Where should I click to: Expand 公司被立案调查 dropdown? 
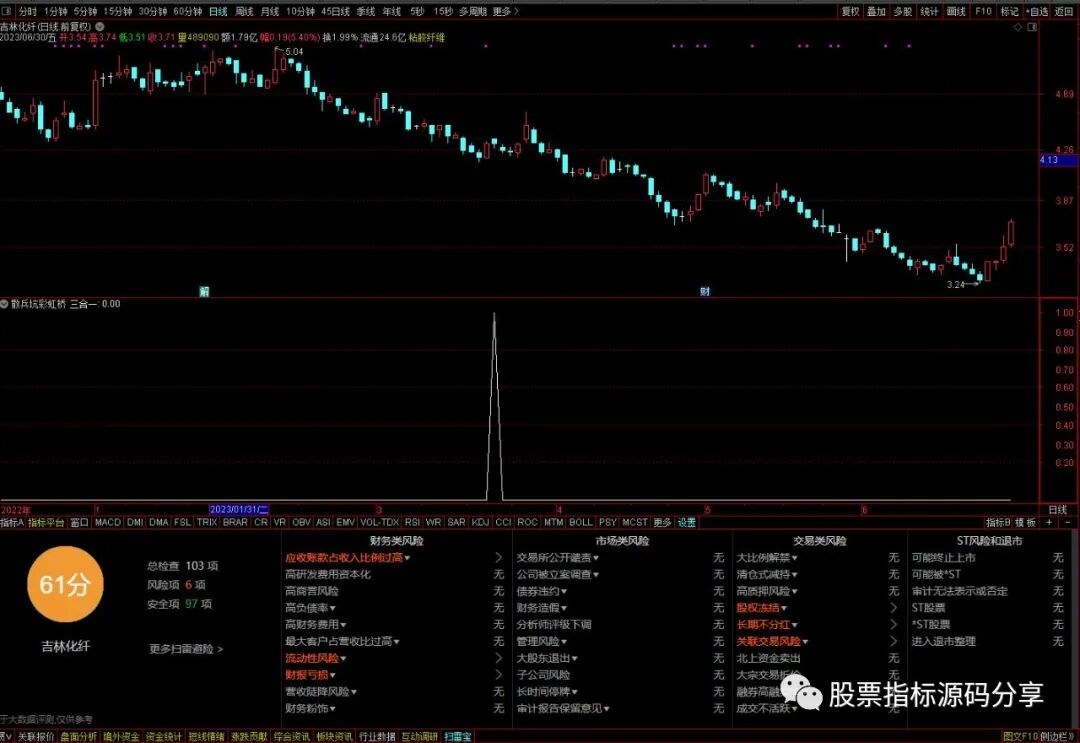596,575
